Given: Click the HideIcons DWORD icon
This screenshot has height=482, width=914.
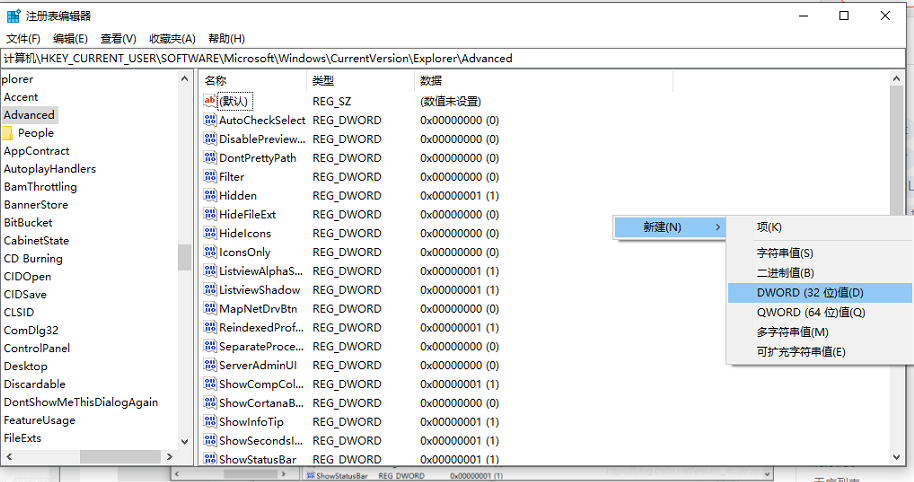Looking at the screenshot, I should tap(210, 233).
